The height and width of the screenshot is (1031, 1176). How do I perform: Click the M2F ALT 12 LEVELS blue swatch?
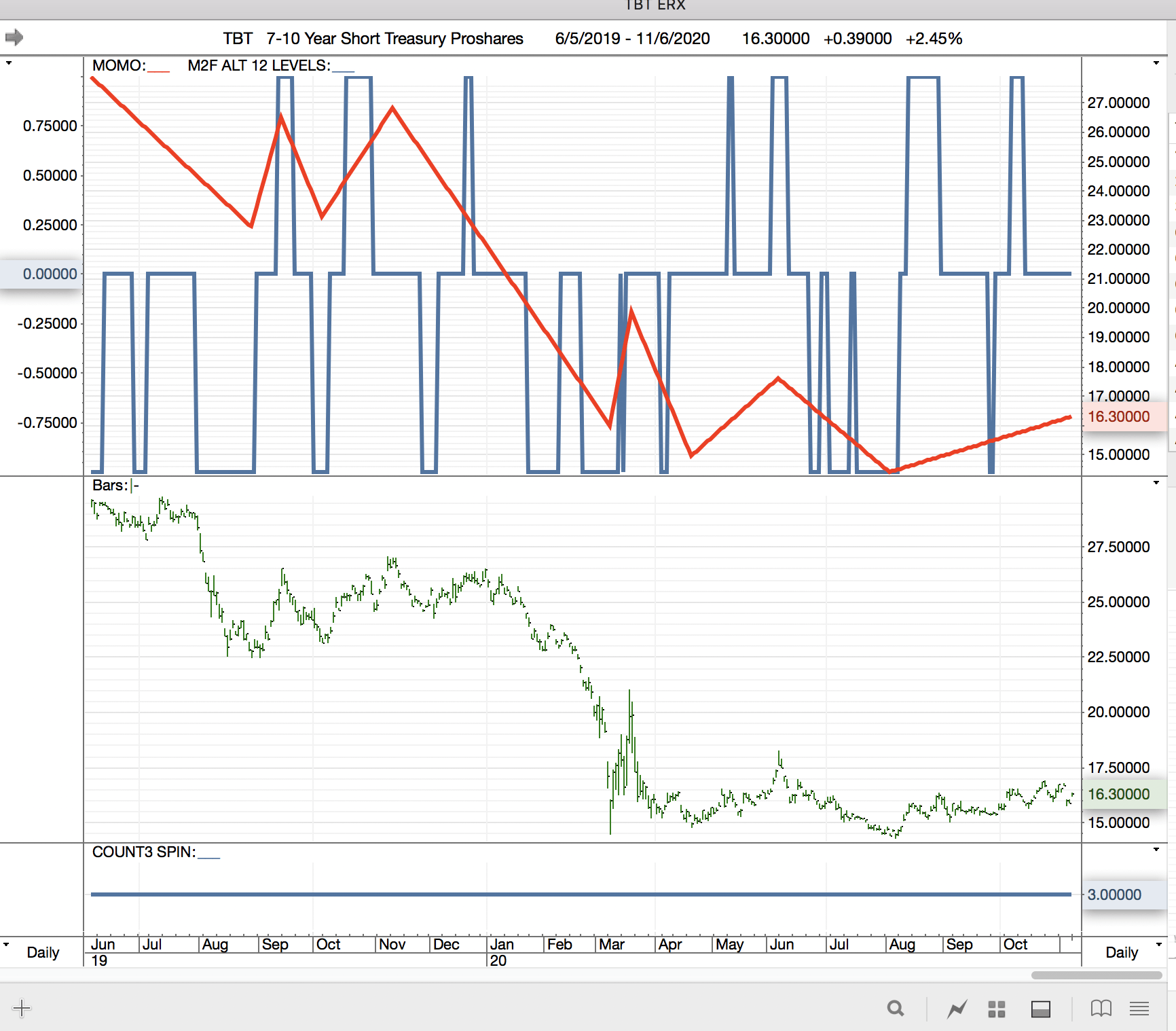pos(344,69)
